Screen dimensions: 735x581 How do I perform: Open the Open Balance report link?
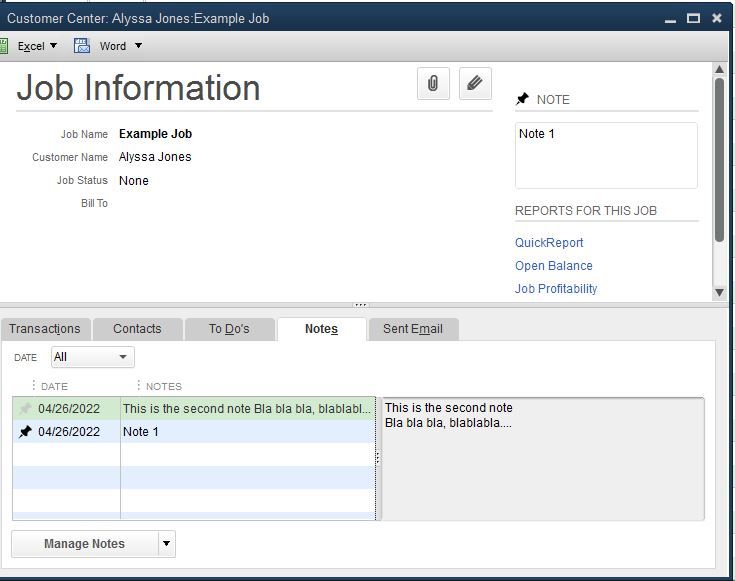point(554,265)
